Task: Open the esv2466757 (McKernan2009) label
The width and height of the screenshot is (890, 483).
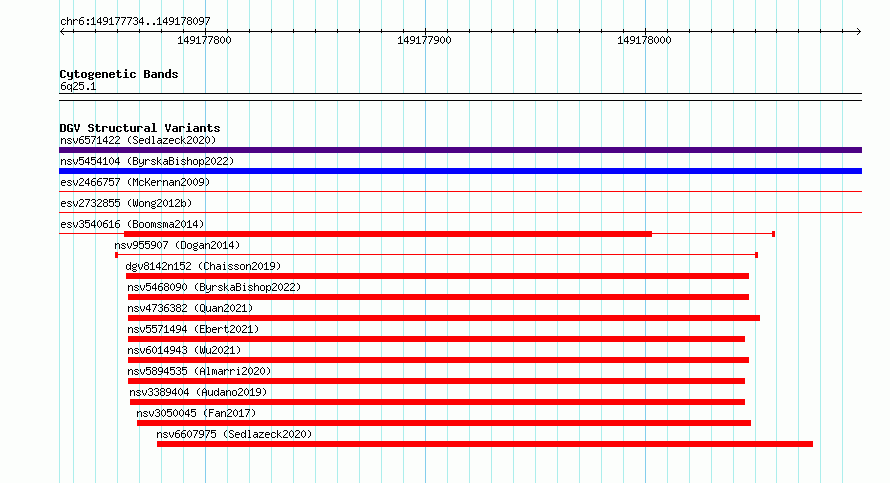Action: (x=135, y=182)
